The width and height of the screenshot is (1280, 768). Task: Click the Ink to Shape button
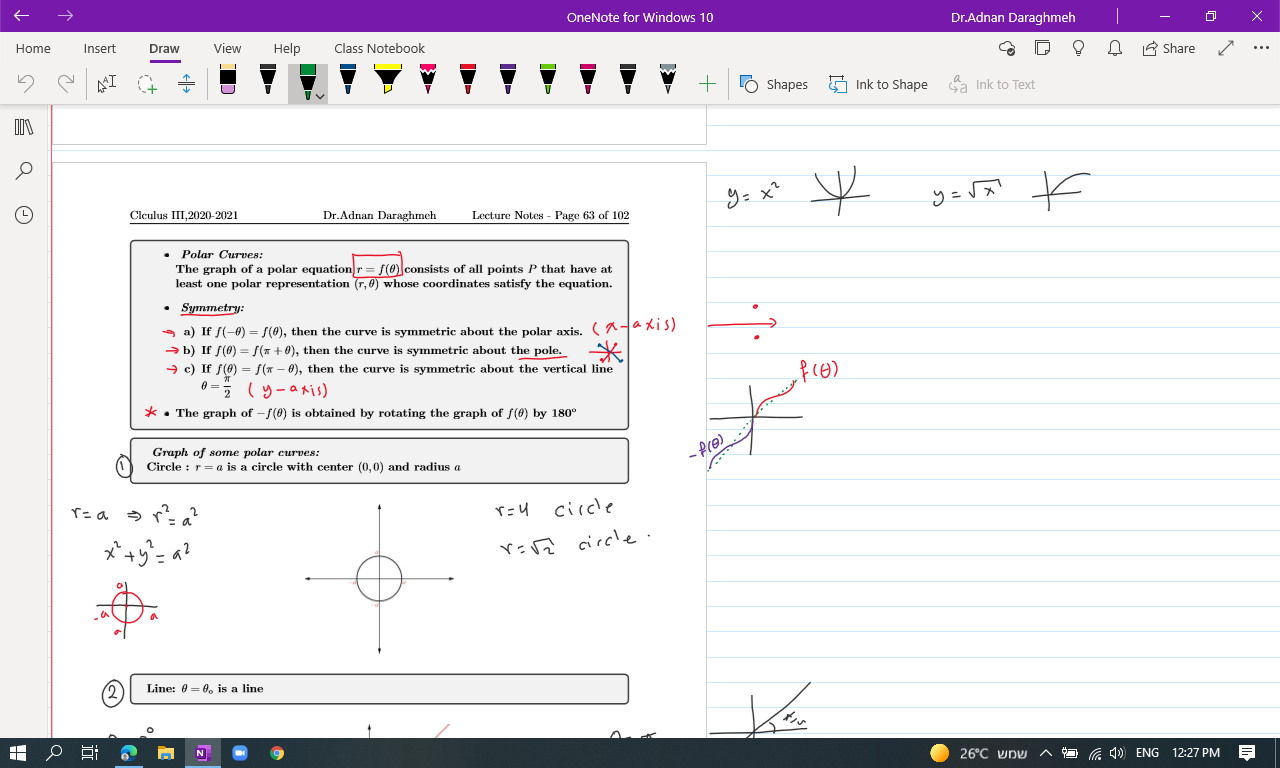(878, 84)
